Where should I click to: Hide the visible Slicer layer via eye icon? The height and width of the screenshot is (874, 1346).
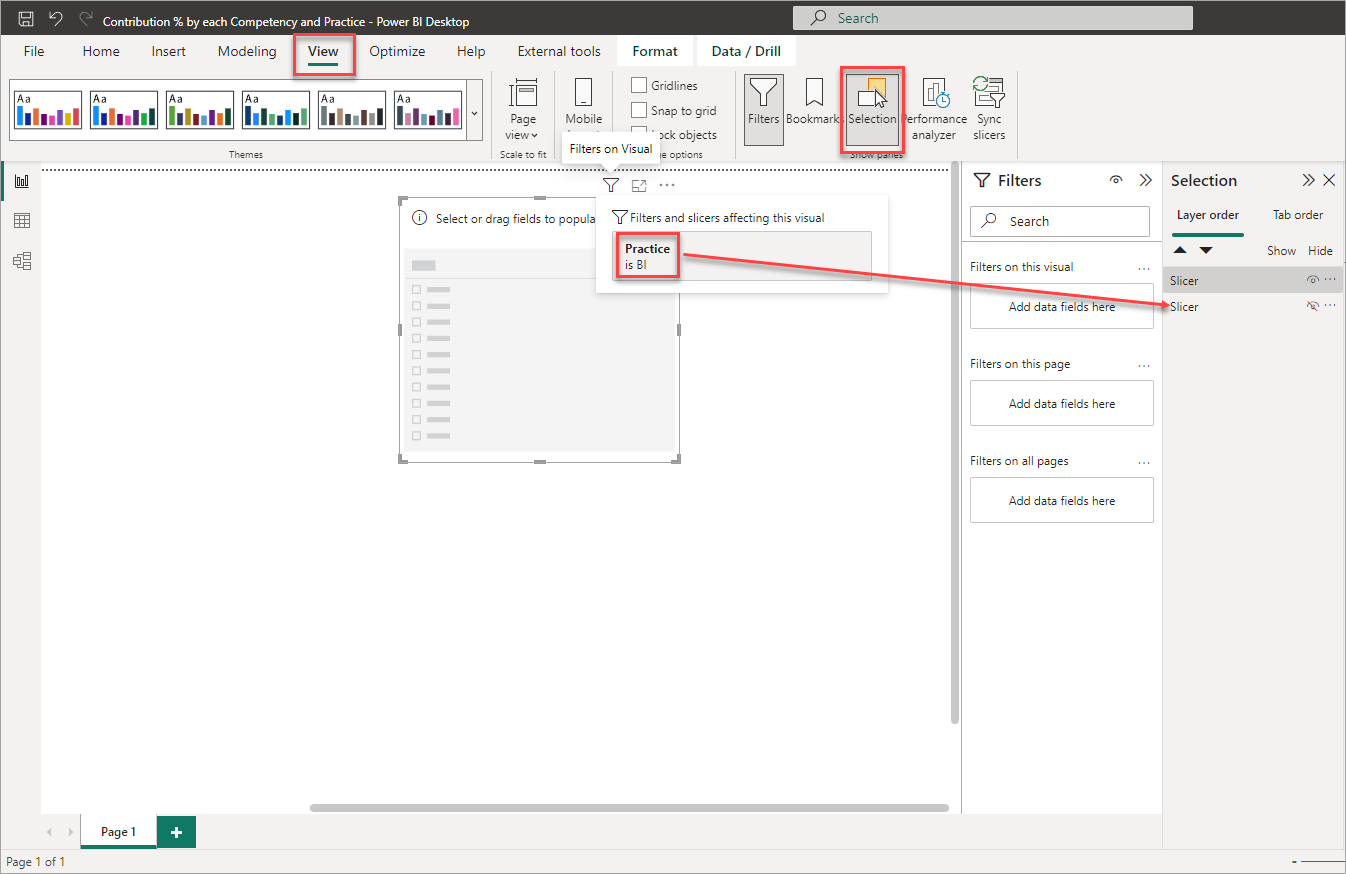(x=1313, y=280)
